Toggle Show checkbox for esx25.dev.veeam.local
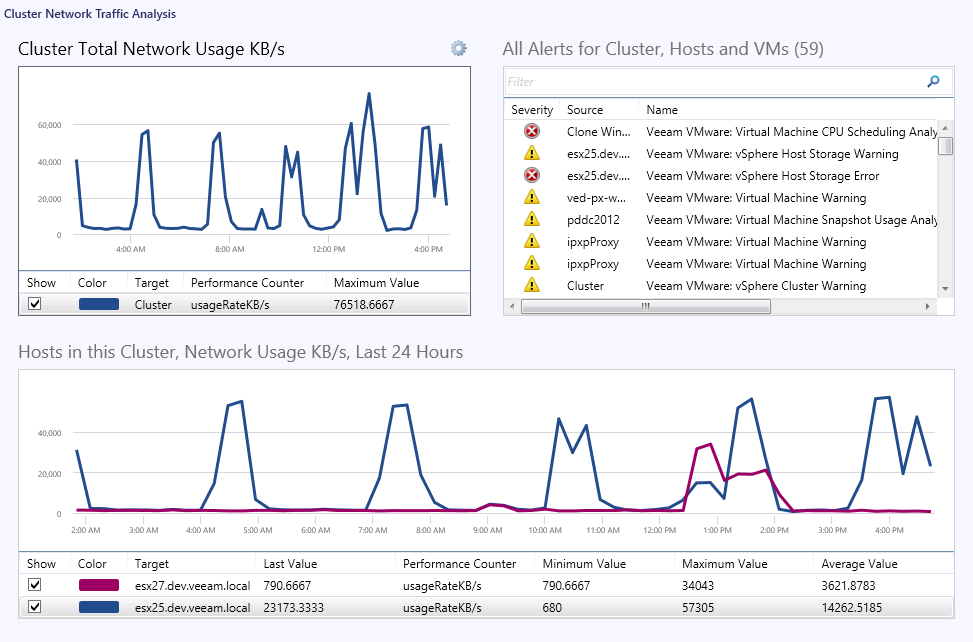This screenshot has width=973, height=642. pos(35,607)
